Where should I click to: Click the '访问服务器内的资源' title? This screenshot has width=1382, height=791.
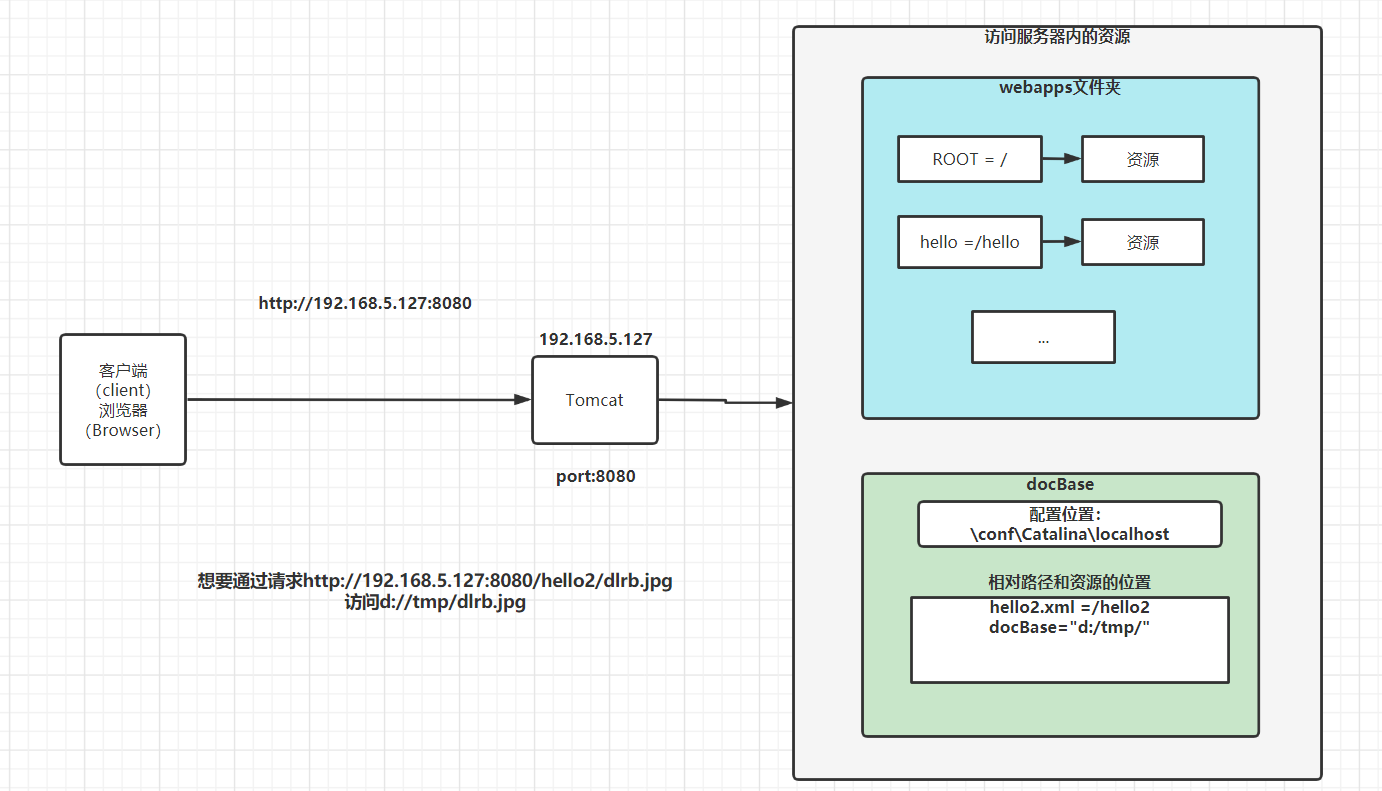tap(1057, 37)
